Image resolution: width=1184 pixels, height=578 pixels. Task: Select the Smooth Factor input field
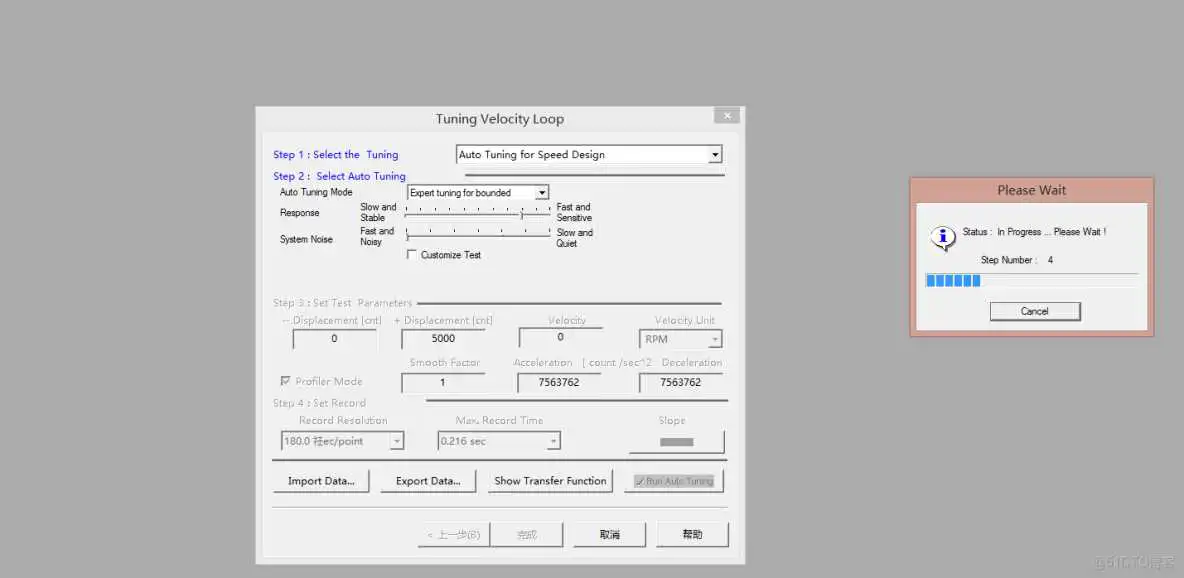(442, 381)
